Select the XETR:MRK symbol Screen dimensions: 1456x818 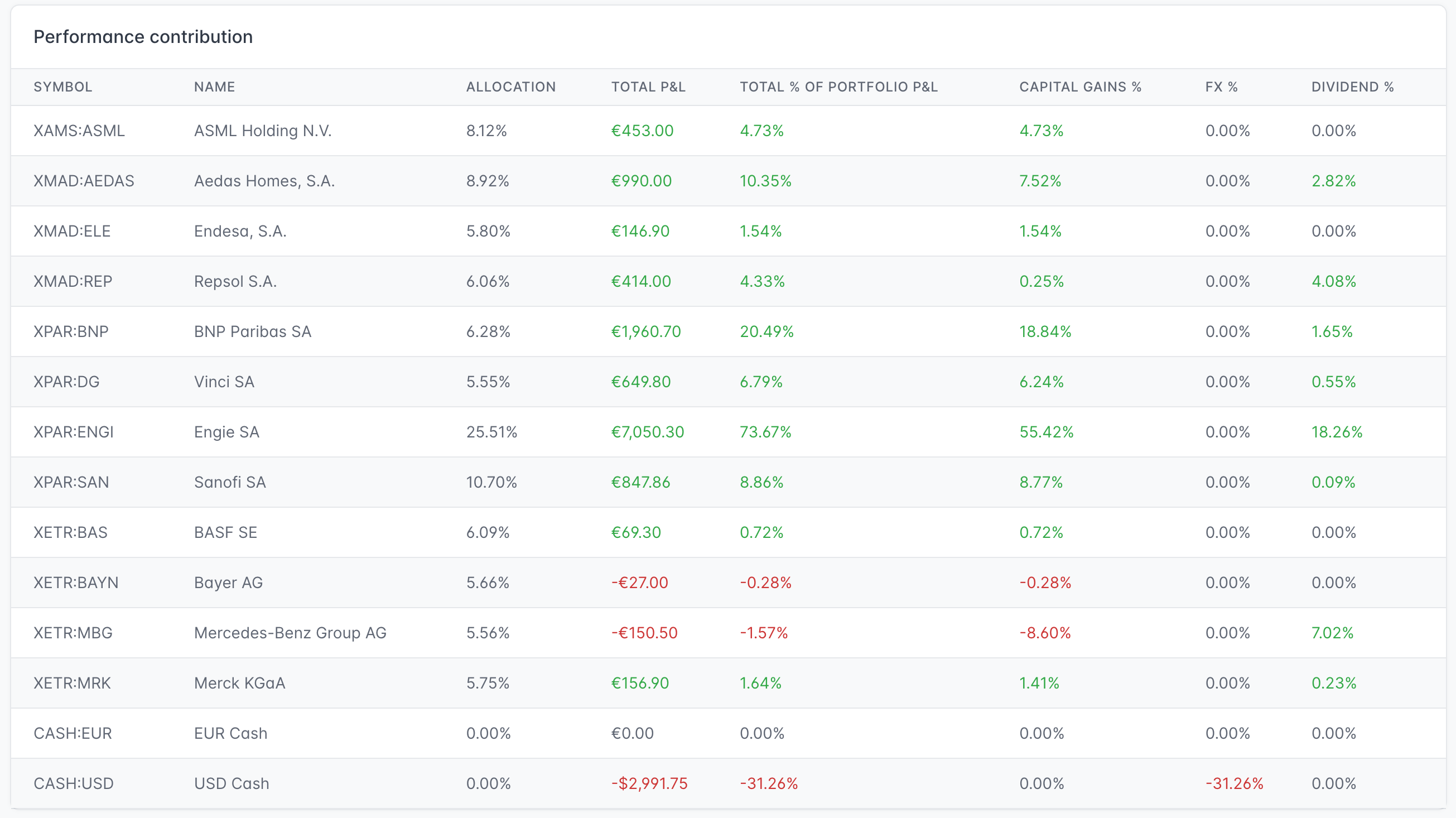[x=72, y=683]
